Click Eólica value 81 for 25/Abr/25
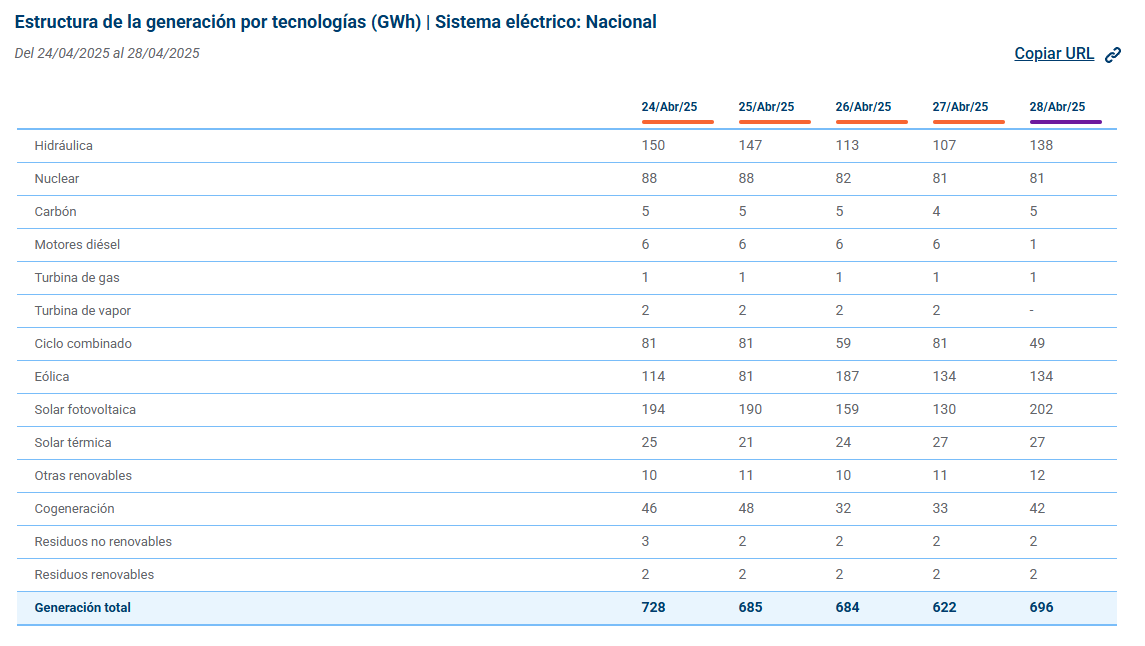 tap(746, 377)
